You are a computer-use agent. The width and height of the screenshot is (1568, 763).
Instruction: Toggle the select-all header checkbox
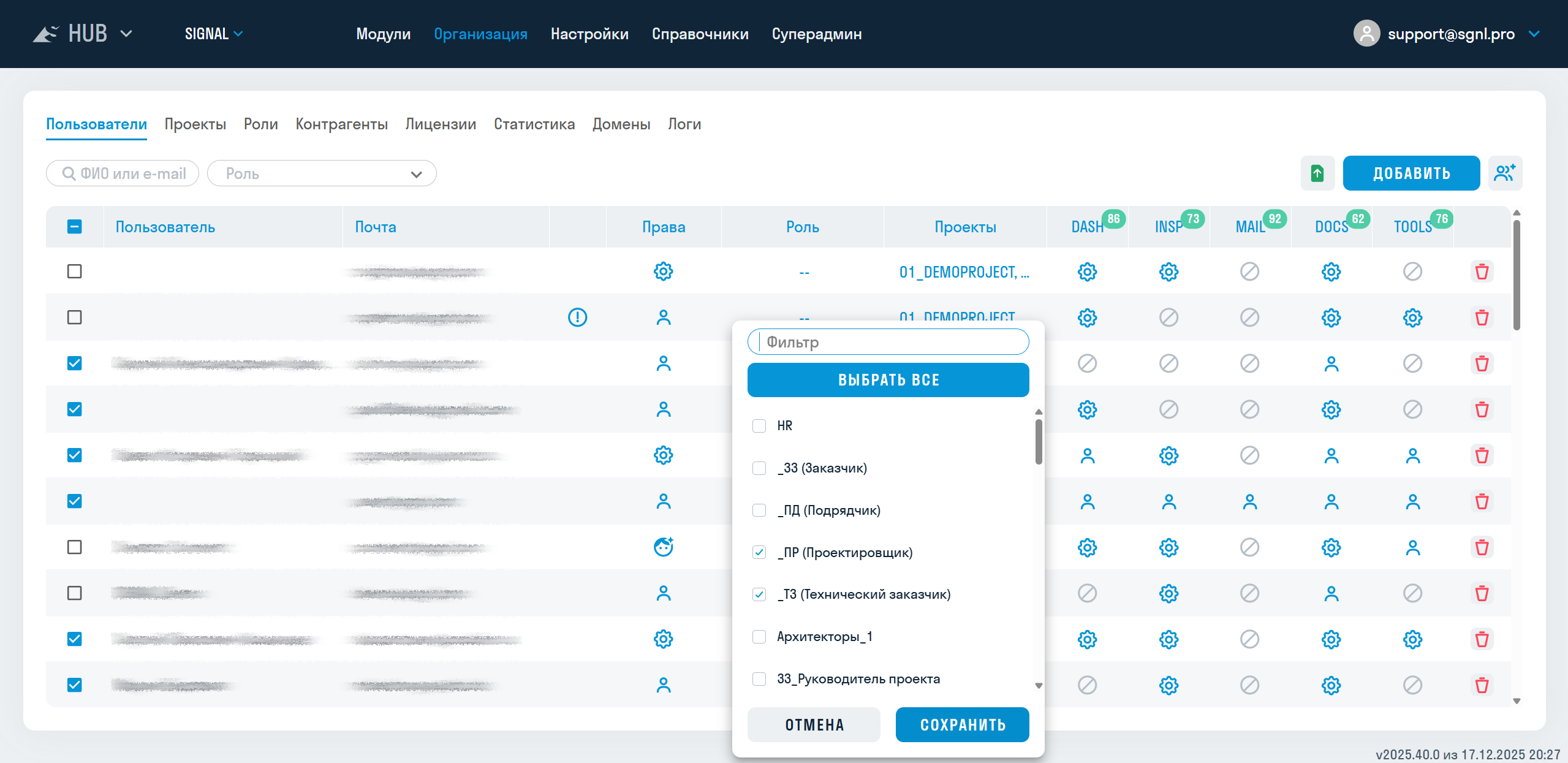point(74,227)
